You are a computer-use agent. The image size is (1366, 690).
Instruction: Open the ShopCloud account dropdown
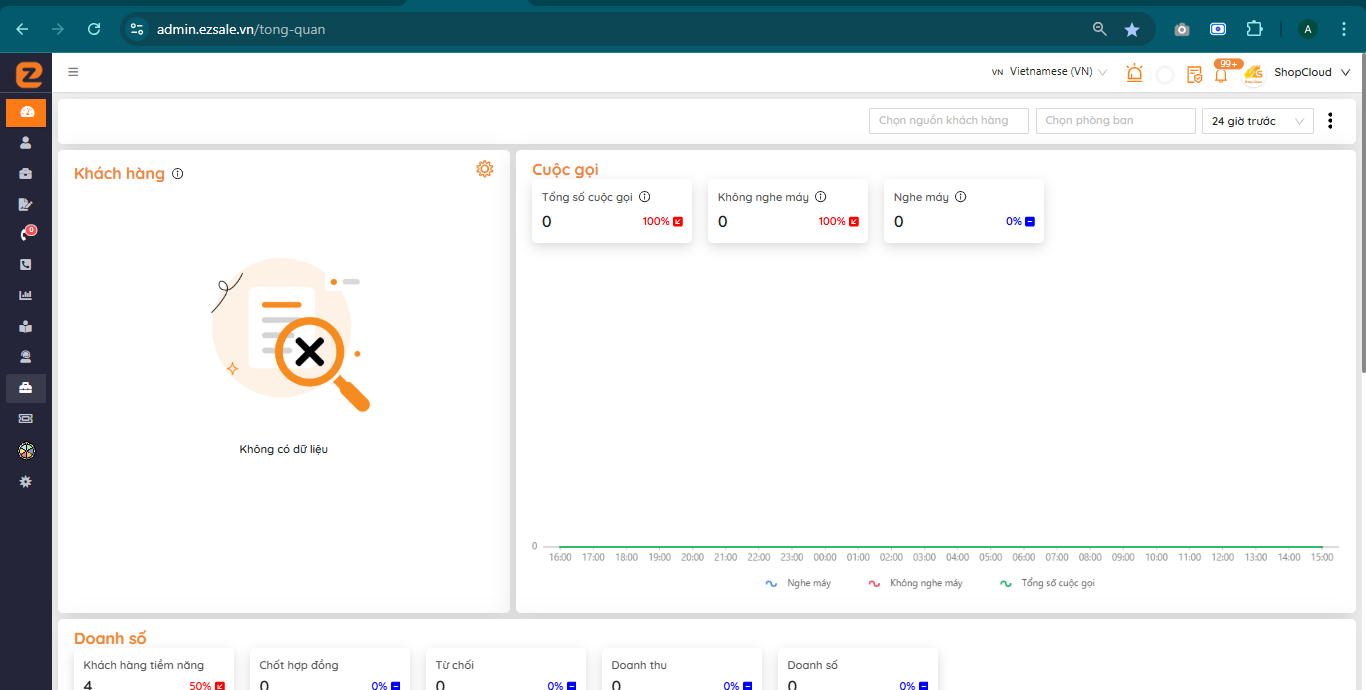point(1310,72)
